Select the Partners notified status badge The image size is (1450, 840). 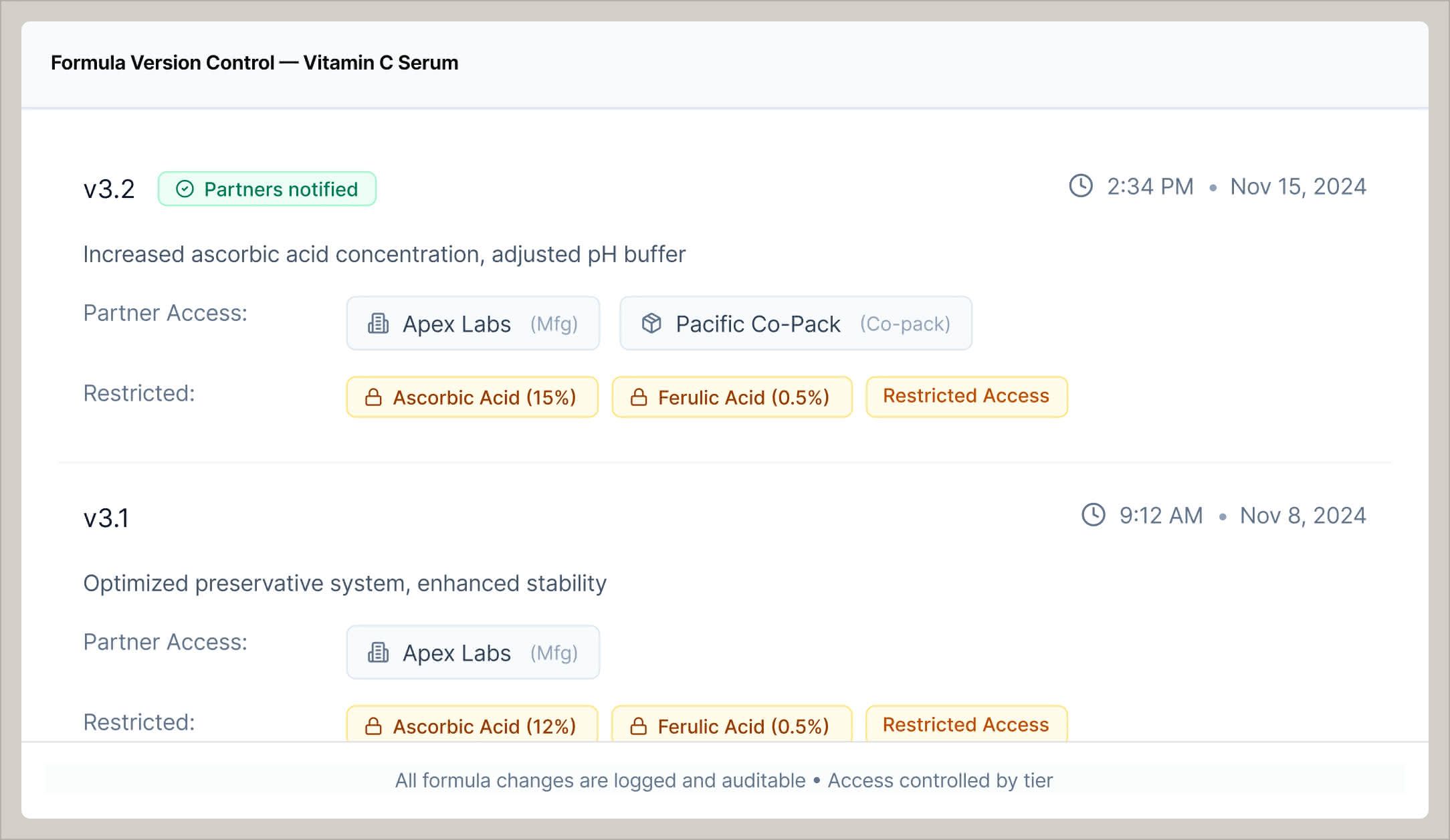coord(267,189)
